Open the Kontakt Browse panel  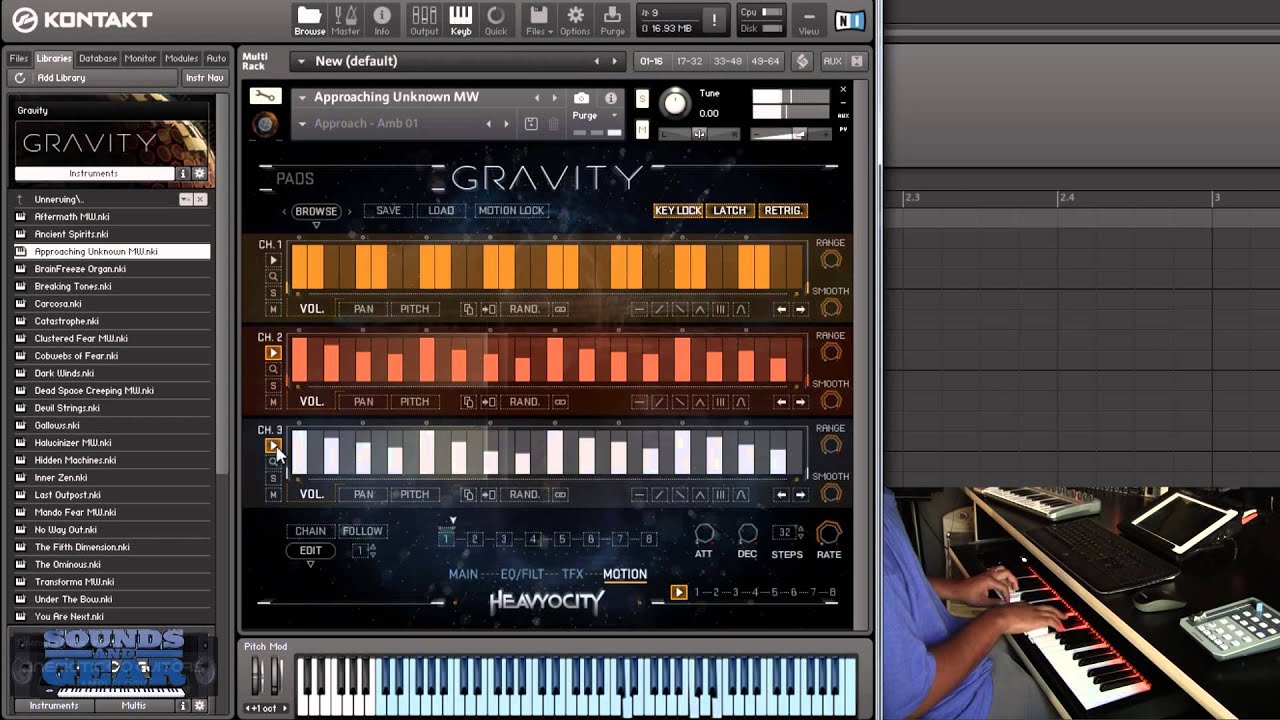pos(309,20)
